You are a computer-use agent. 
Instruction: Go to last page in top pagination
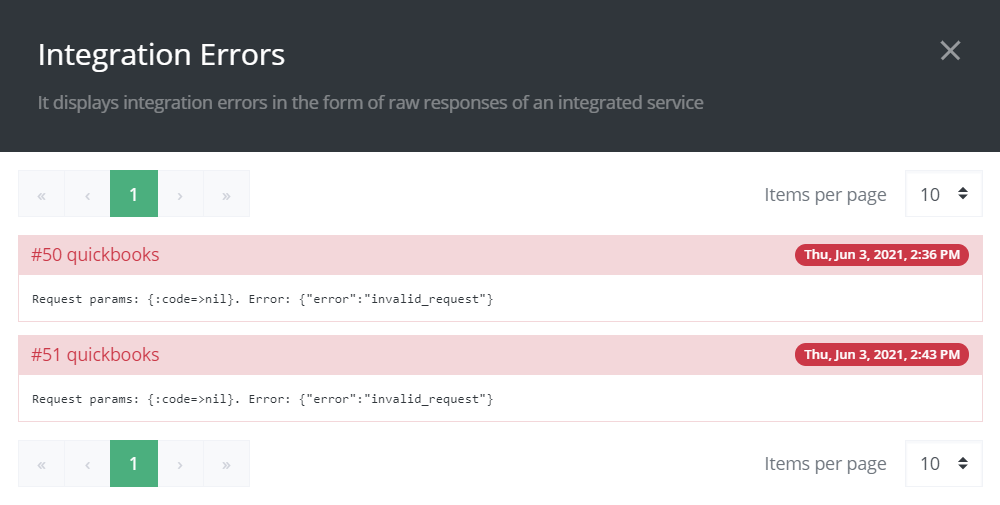[226, 194]
